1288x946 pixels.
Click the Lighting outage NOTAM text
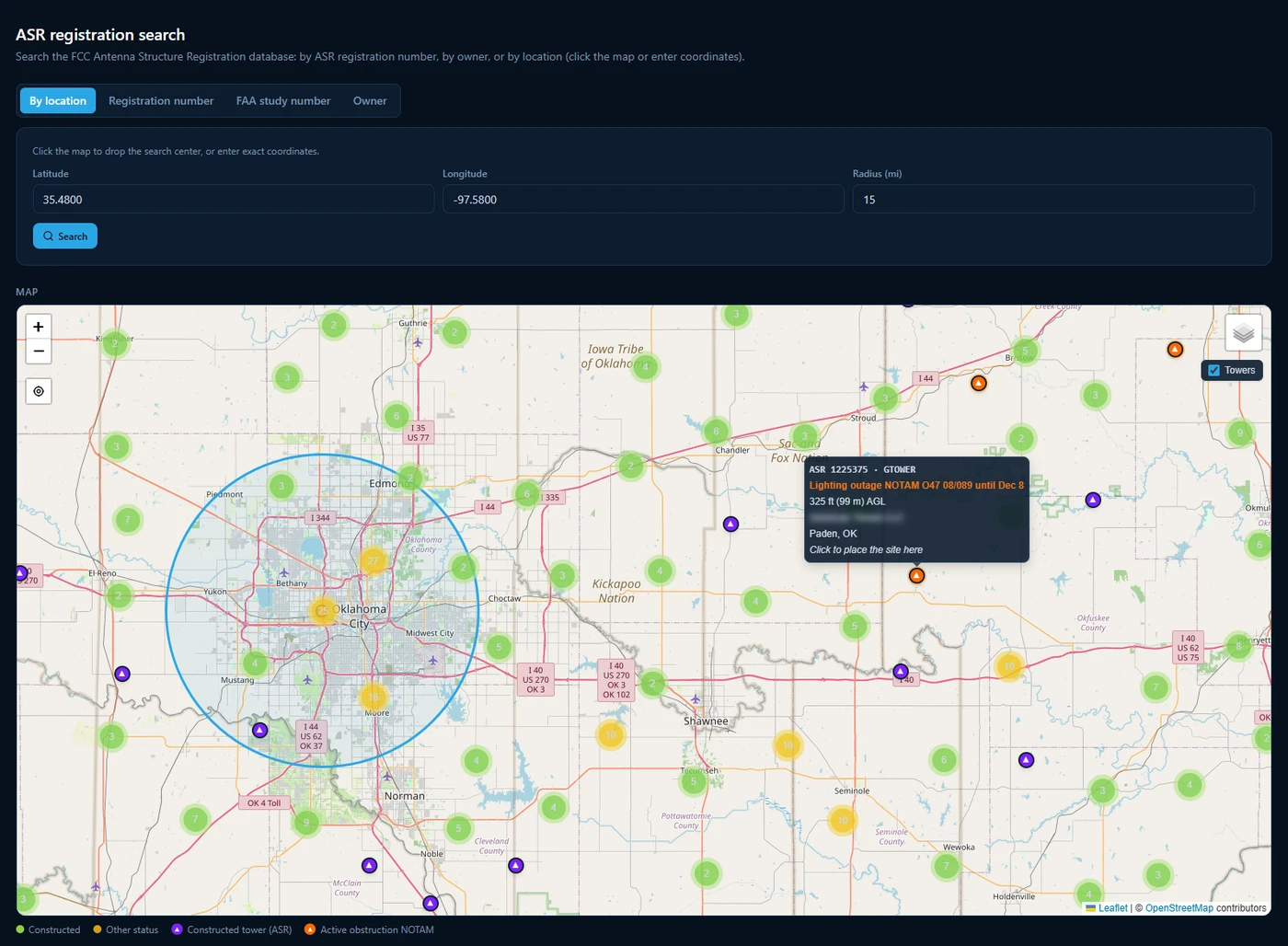tap(916, 485)
